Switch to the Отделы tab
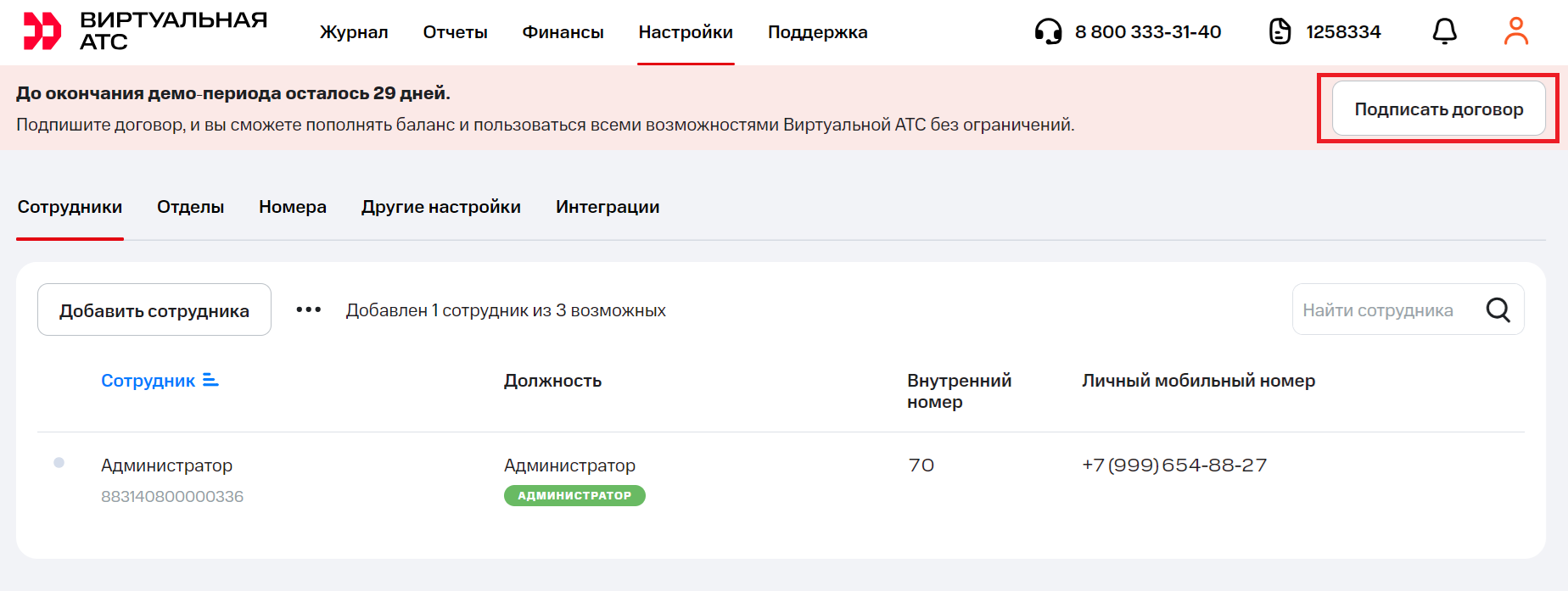The image size is (1568, 591). (x=190, y=207)
